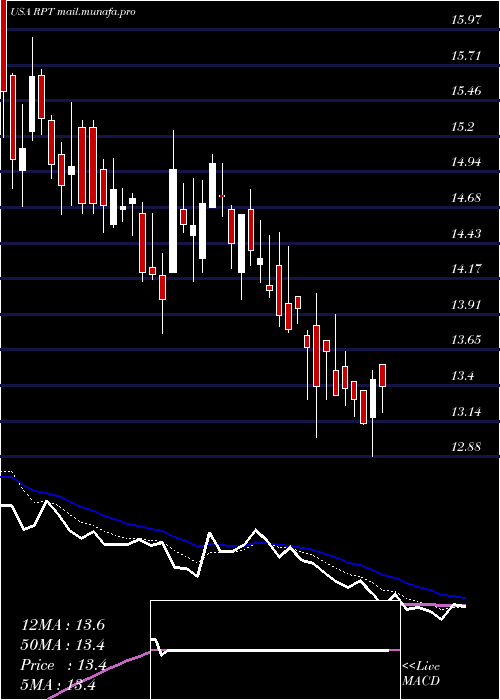Click the 14.43 price axis label
The width and height of the screenshot is (500, 700).
[467, 233]
